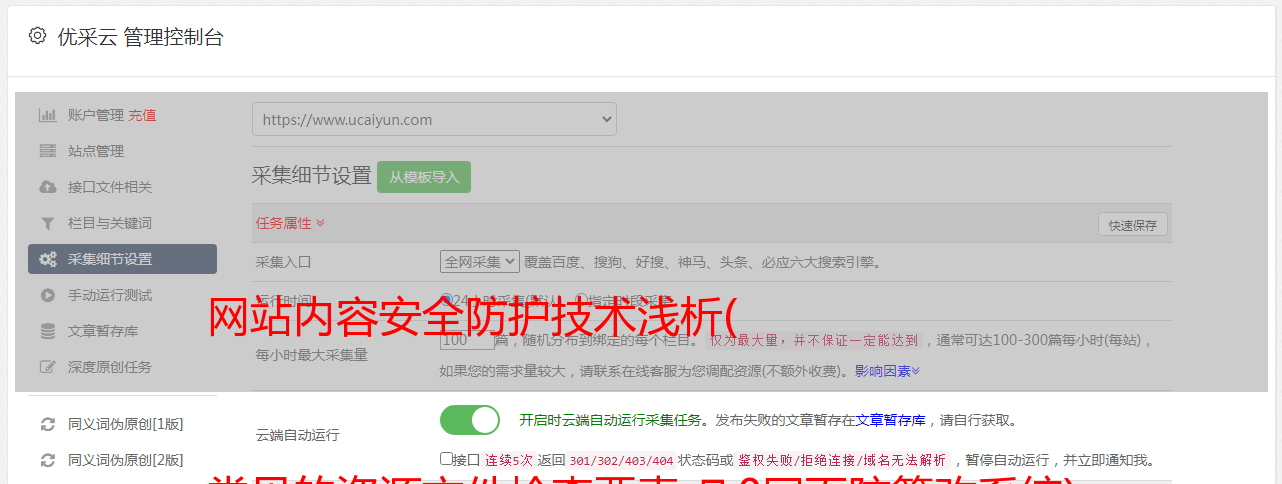The image size is (1282, 484).
Task: Click the 快速保存 button
Action: (x=1132, y=225)
